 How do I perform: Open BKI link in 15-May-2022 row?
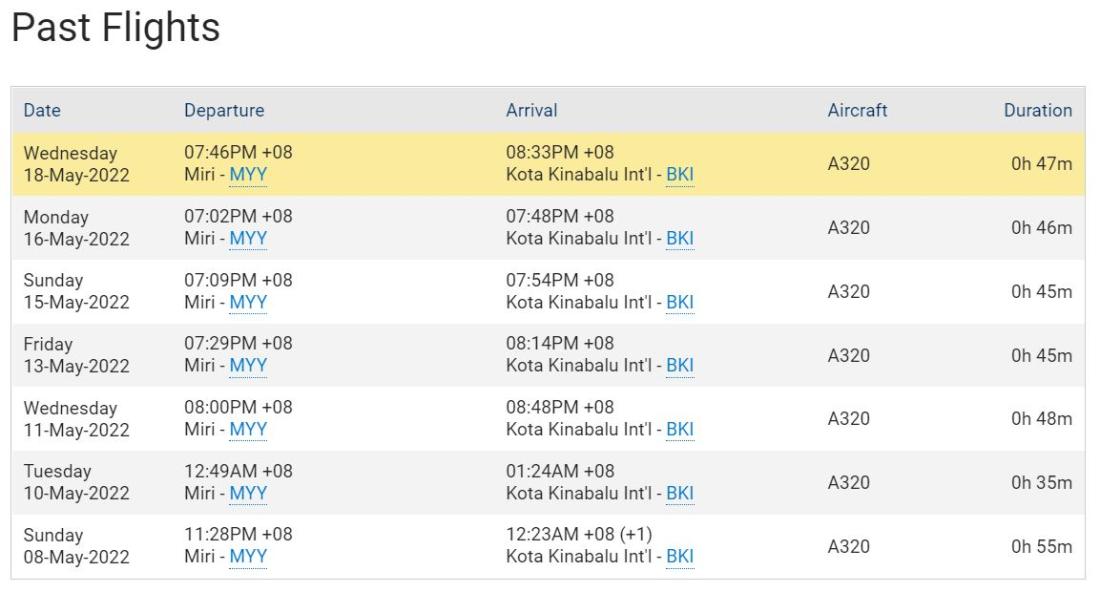click(680, 302)
